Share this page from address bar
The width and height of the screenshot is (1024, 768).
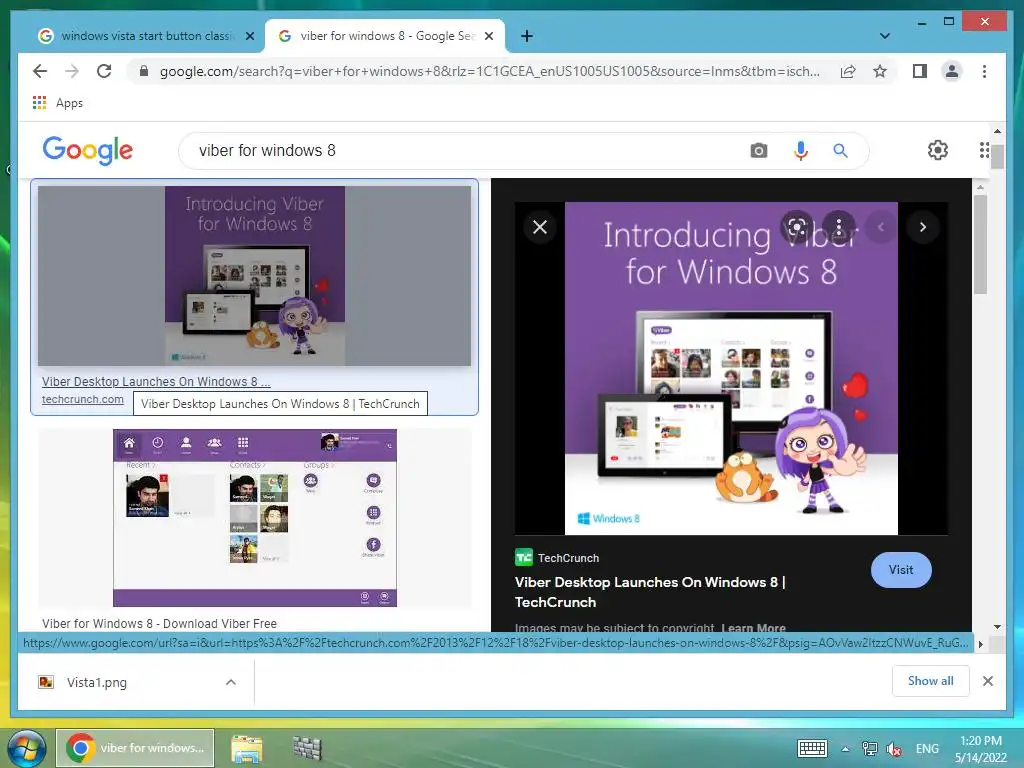pos(848,71)
